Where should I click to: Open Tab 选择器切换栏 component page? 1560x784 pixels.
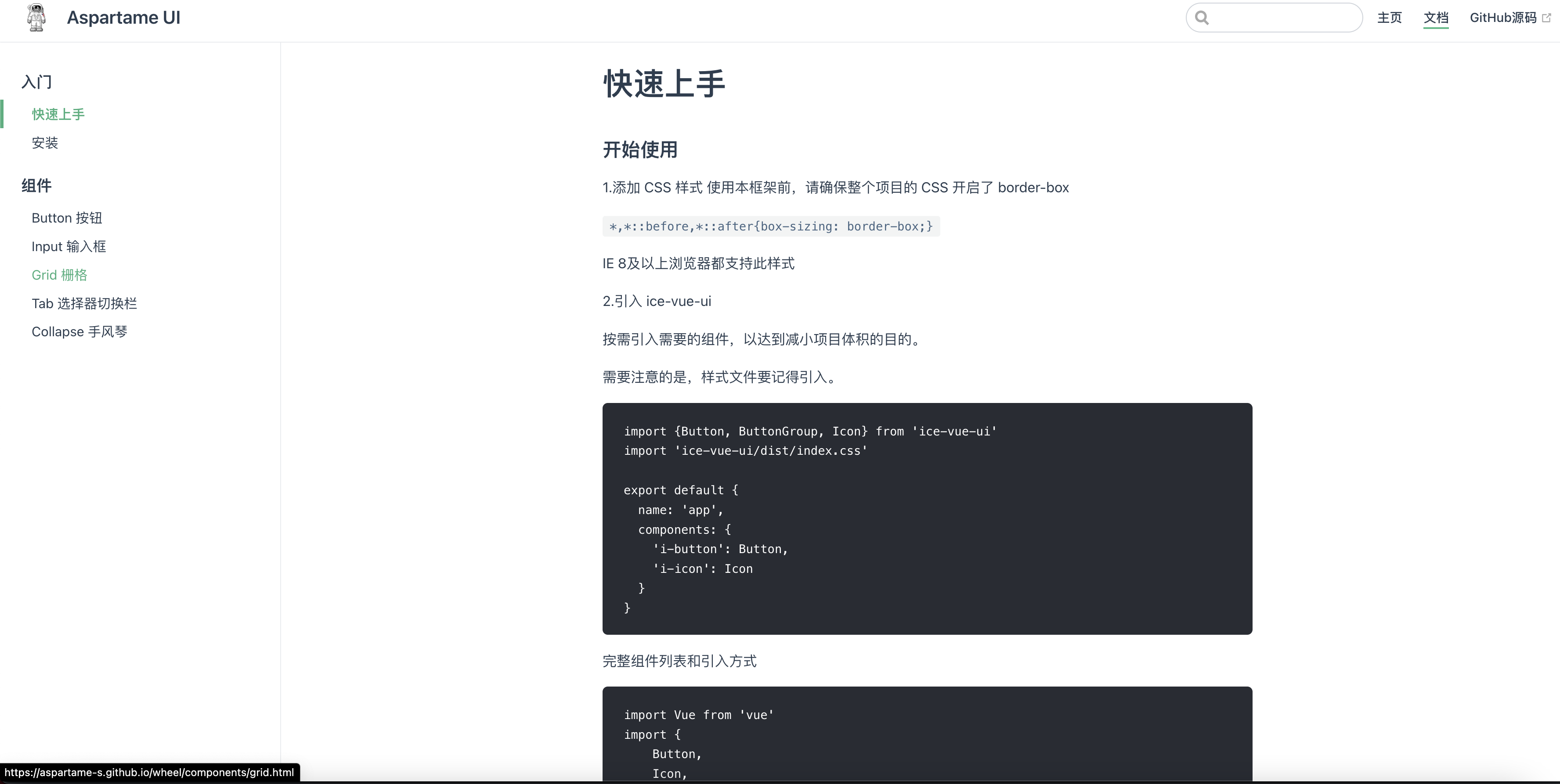[84, 303]
